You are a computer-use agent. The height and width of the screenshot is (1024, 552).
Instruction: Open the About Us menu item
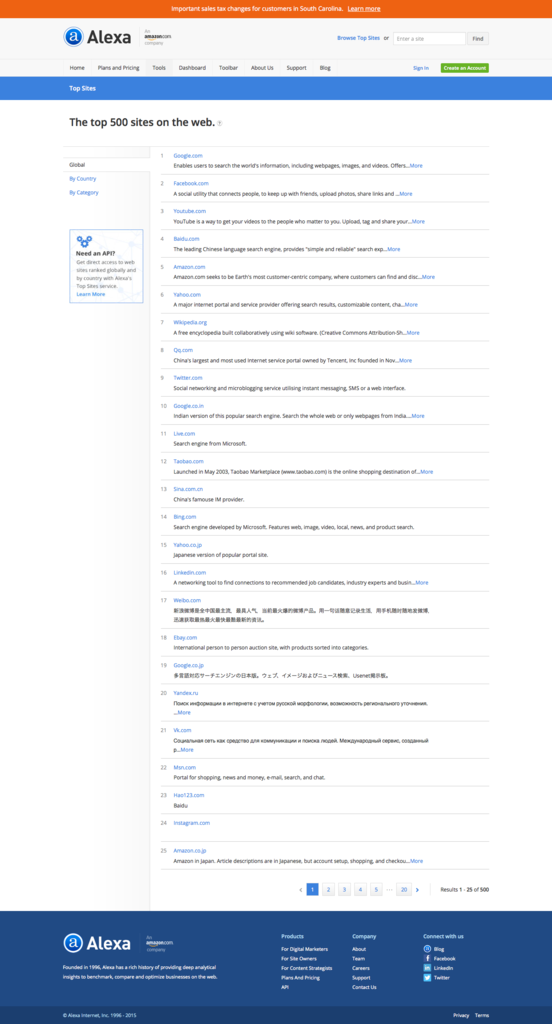pos(262,68)
